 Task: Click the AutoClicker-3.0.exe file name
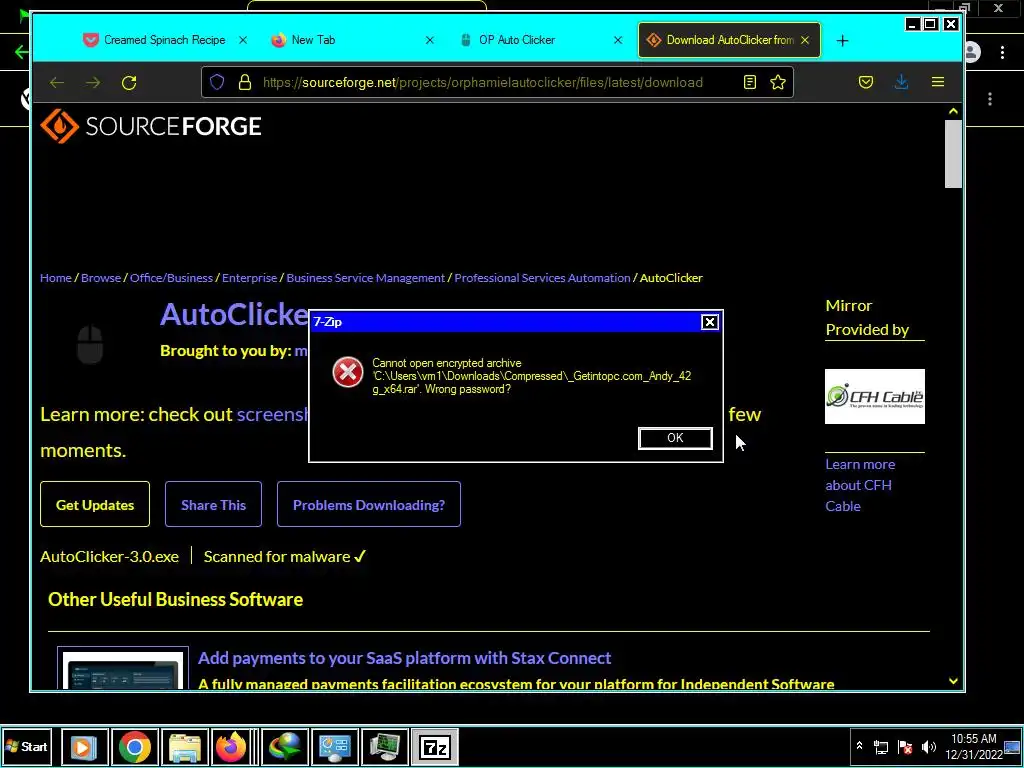click(x=109, y=556)
